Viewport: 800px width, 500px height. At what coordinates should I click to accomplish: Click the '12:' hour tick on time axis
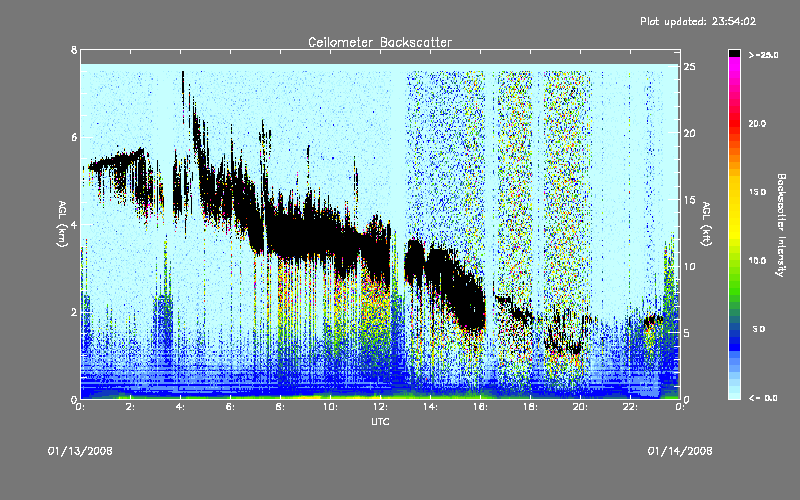[380, 407]
